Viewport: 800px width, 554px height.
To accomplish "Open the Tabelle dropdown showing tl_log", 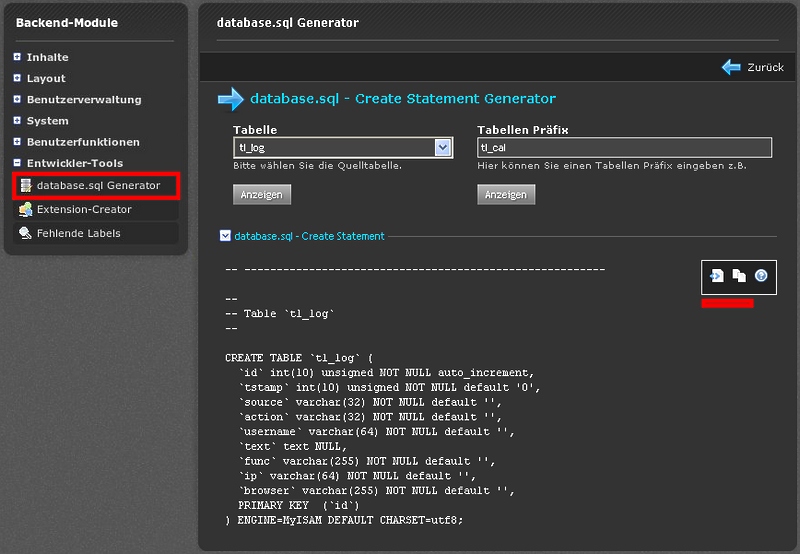I will click(343, 148).
